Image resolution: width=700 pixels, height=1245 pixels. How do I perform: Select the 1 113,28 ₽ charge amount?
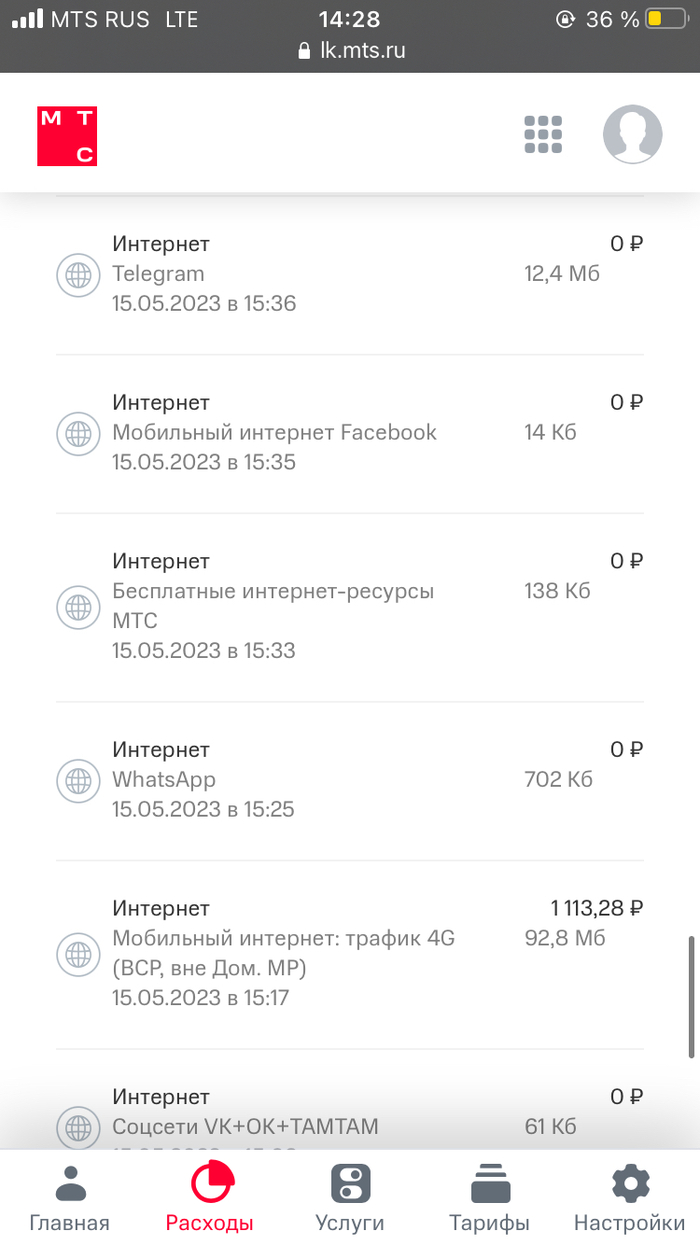point(596,909)
